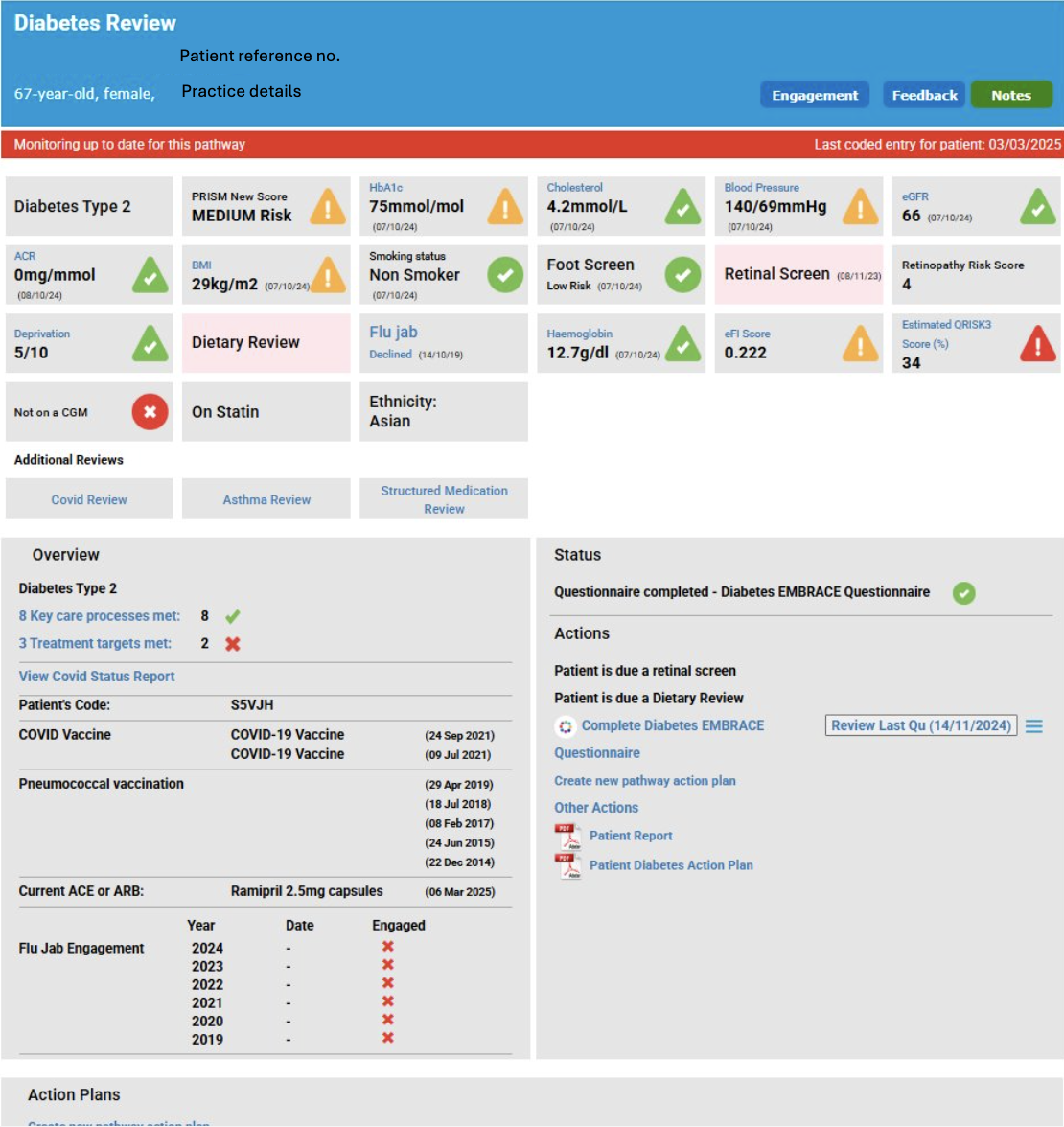Click the 3 Treatment targets met link
The height and width of the screenshot is (1127, 1064).
click(95, 643)
